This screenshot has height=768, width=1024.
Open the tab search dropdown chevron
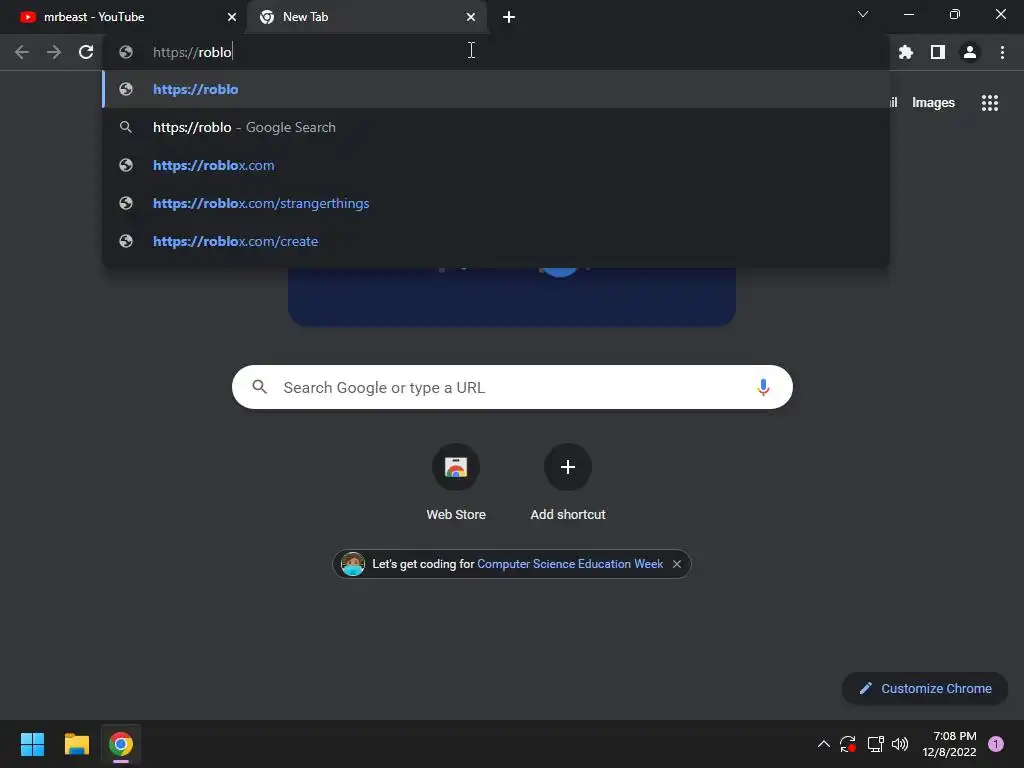pyautogui.click(x=863, y=14)
